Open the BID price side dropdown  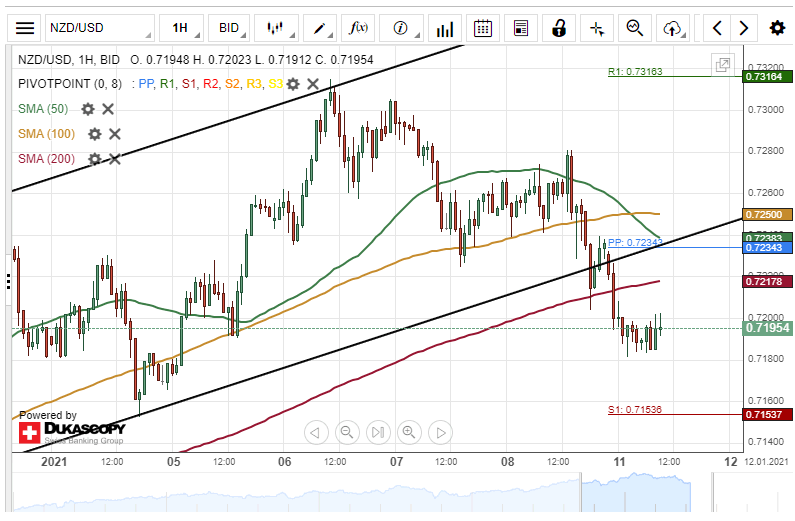click(x=229, y=27)
